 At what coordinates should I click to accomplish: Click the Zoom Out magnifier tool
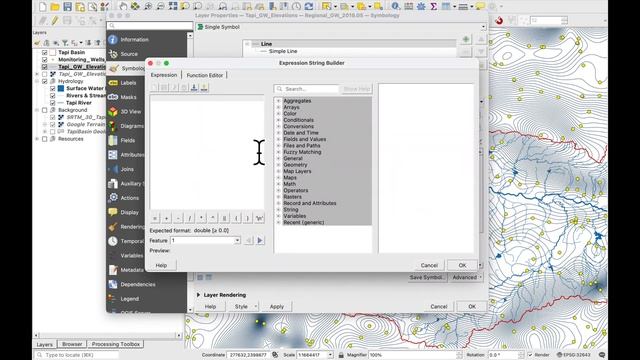tap(160, 6)
